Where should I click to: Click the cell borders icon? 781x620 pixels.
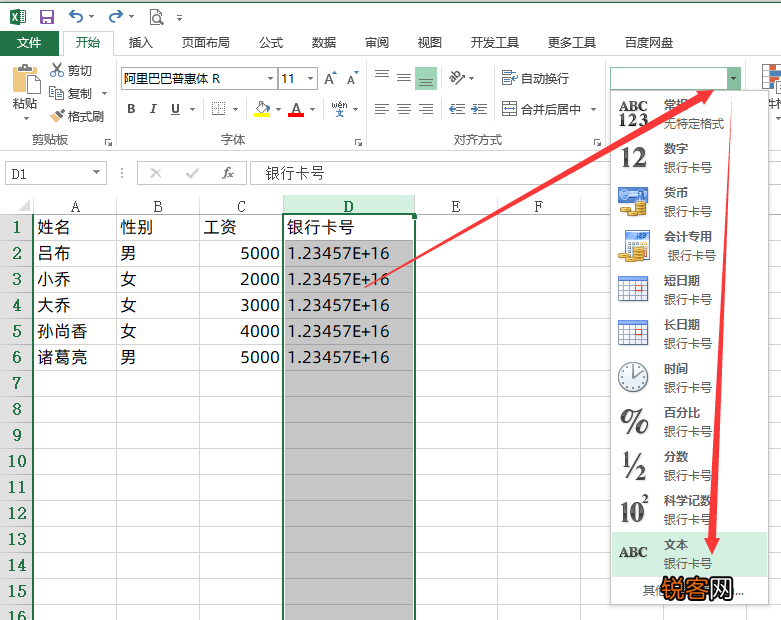(x=218, y=109)
